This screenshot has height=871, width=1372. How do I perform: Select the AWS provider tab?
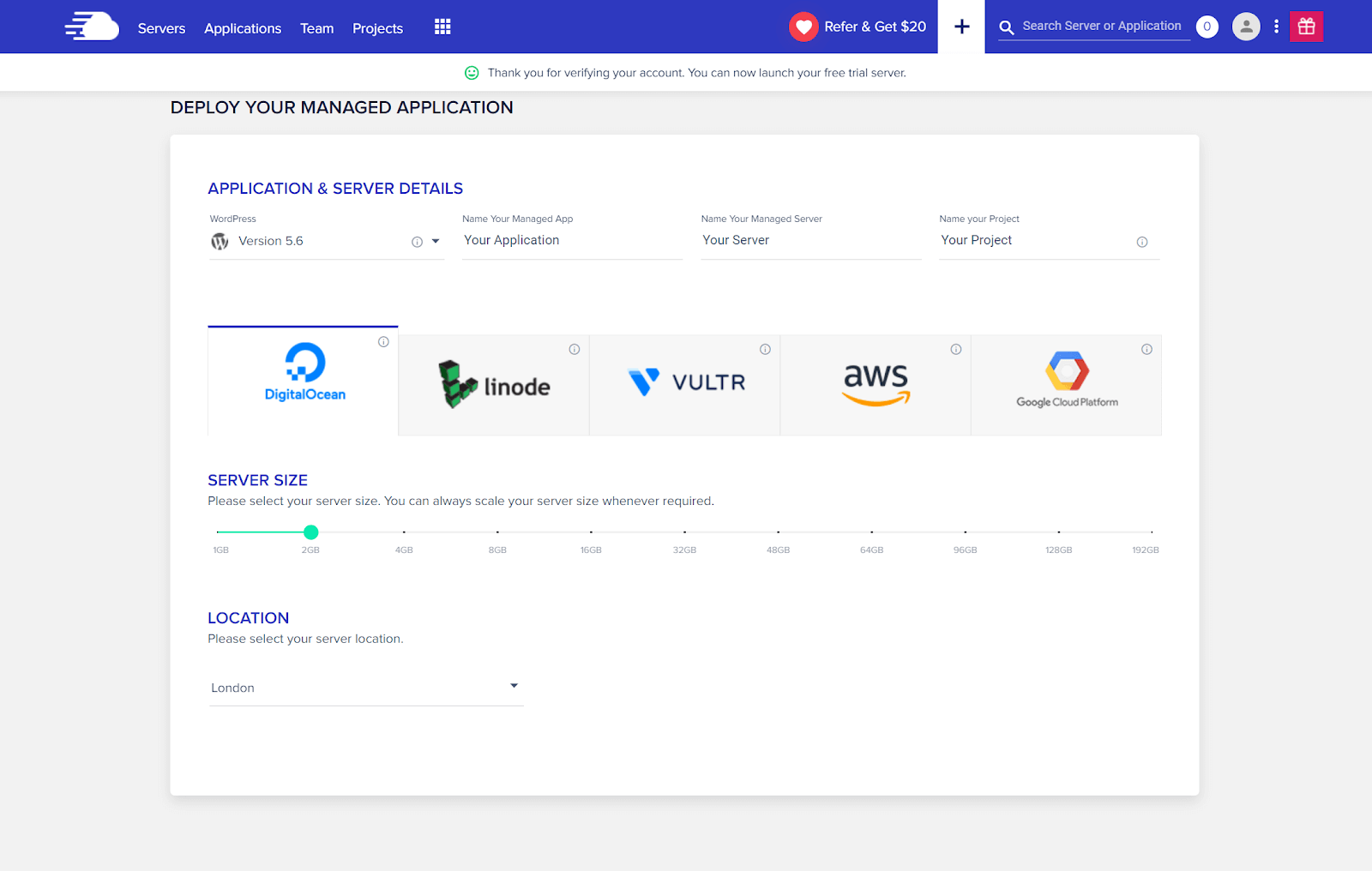(876, 386)
